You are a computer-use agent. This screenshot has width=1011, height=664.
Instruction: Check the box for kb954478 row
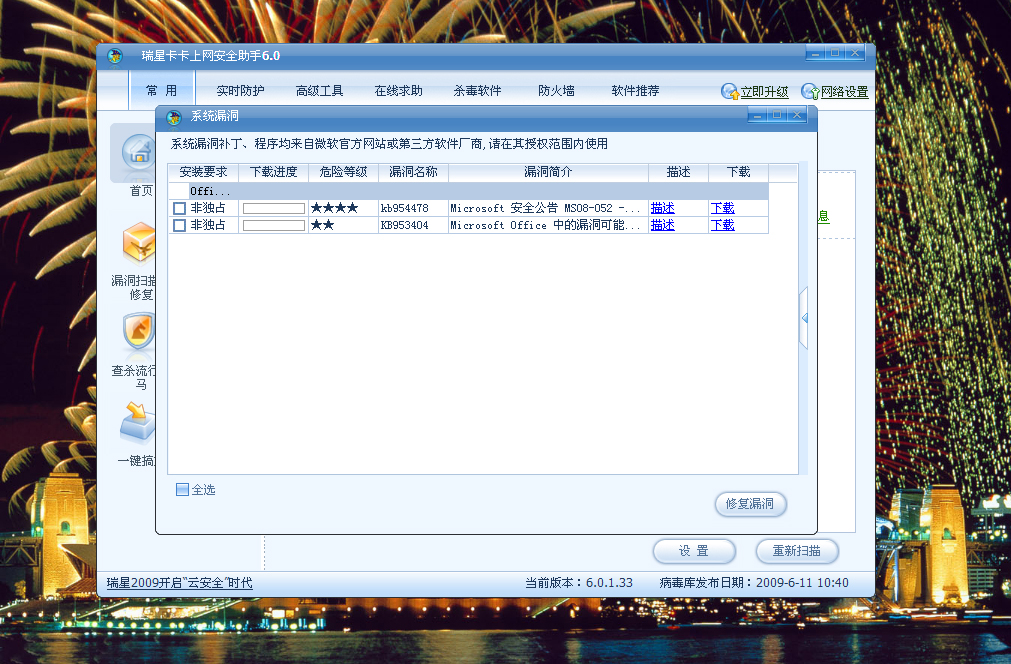[179, 208]
